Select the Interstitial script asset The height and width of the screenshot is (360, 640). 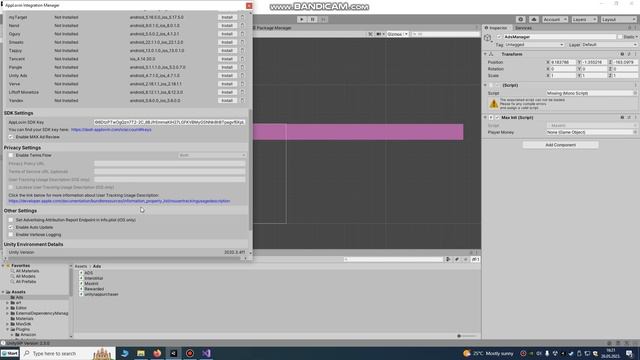coord(93,278)
